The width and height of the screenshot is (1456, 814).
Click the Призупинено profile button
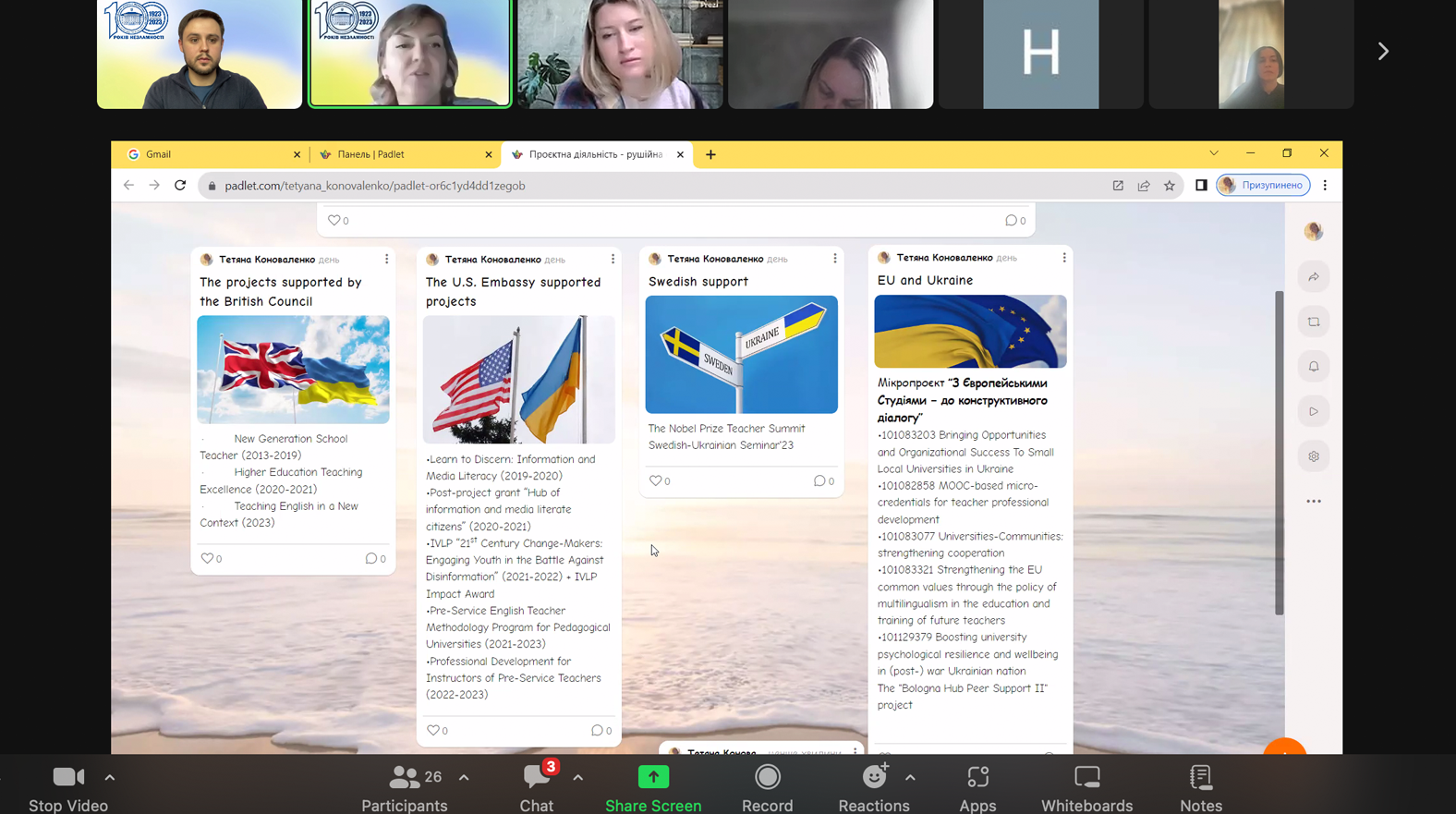click(x=1263, y=186)
